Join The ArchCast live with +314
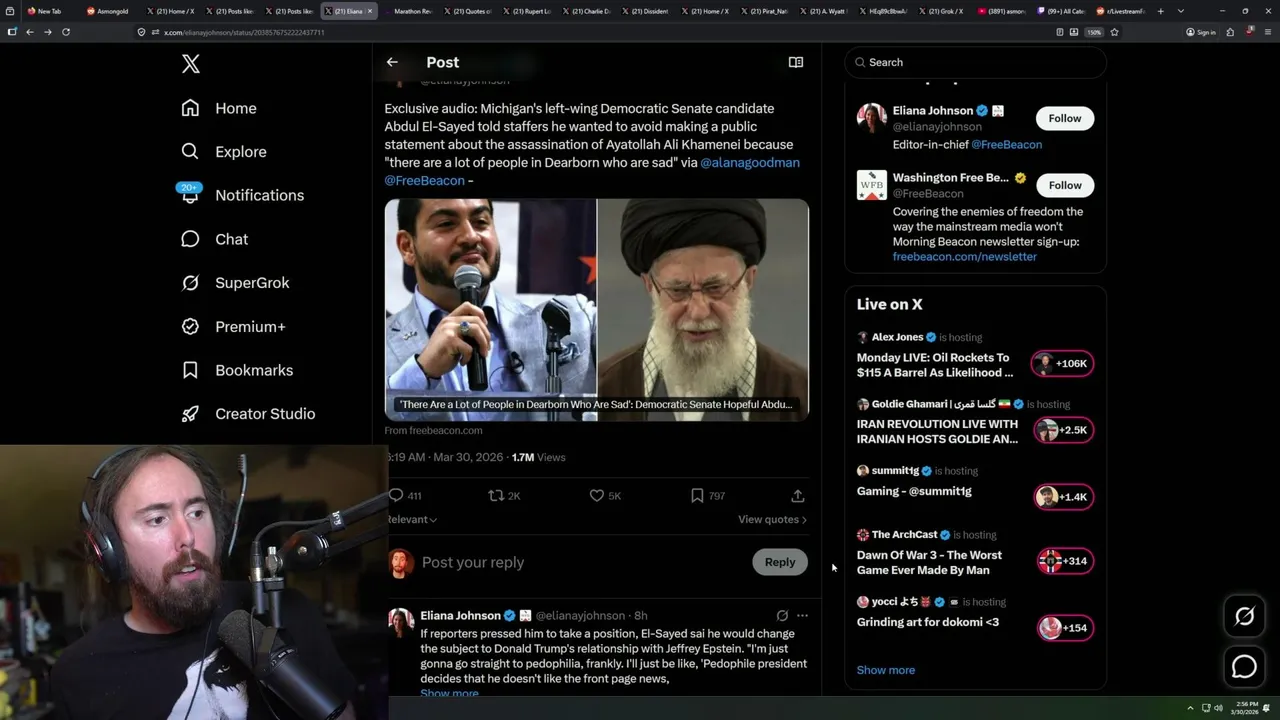Screen dimensions: 1280x720 pos(1064,561)
